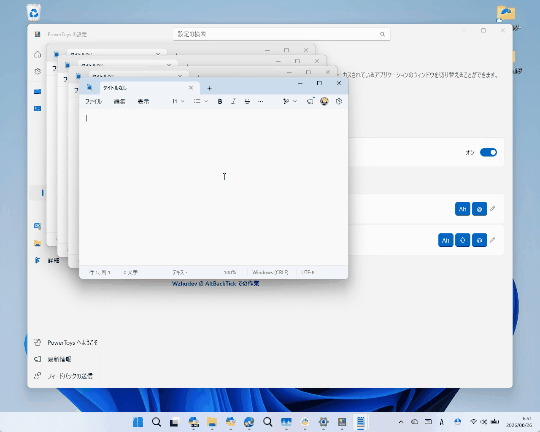Open the AI rewrite dropdown
Screen dimensions: 540x432
click(x=290, y=101)
